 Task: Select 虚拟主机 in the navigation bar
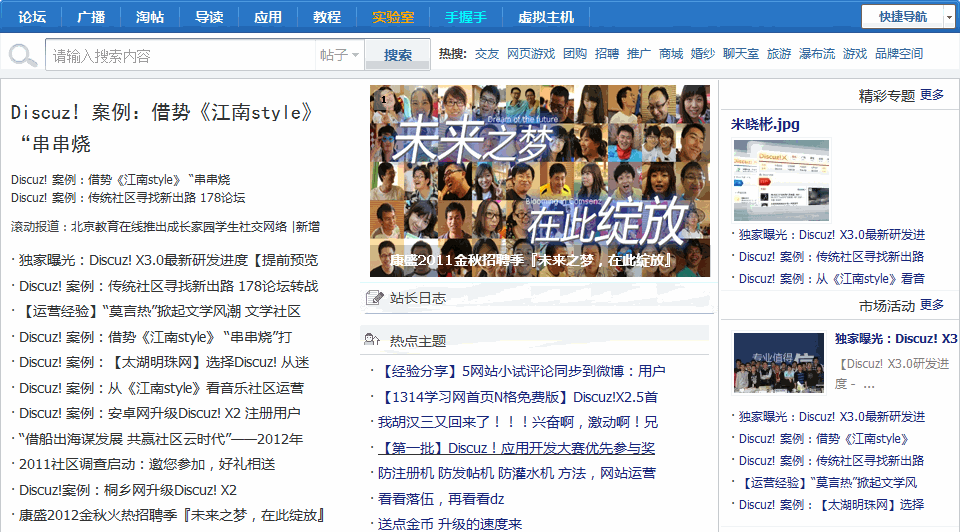coord(546,17)
